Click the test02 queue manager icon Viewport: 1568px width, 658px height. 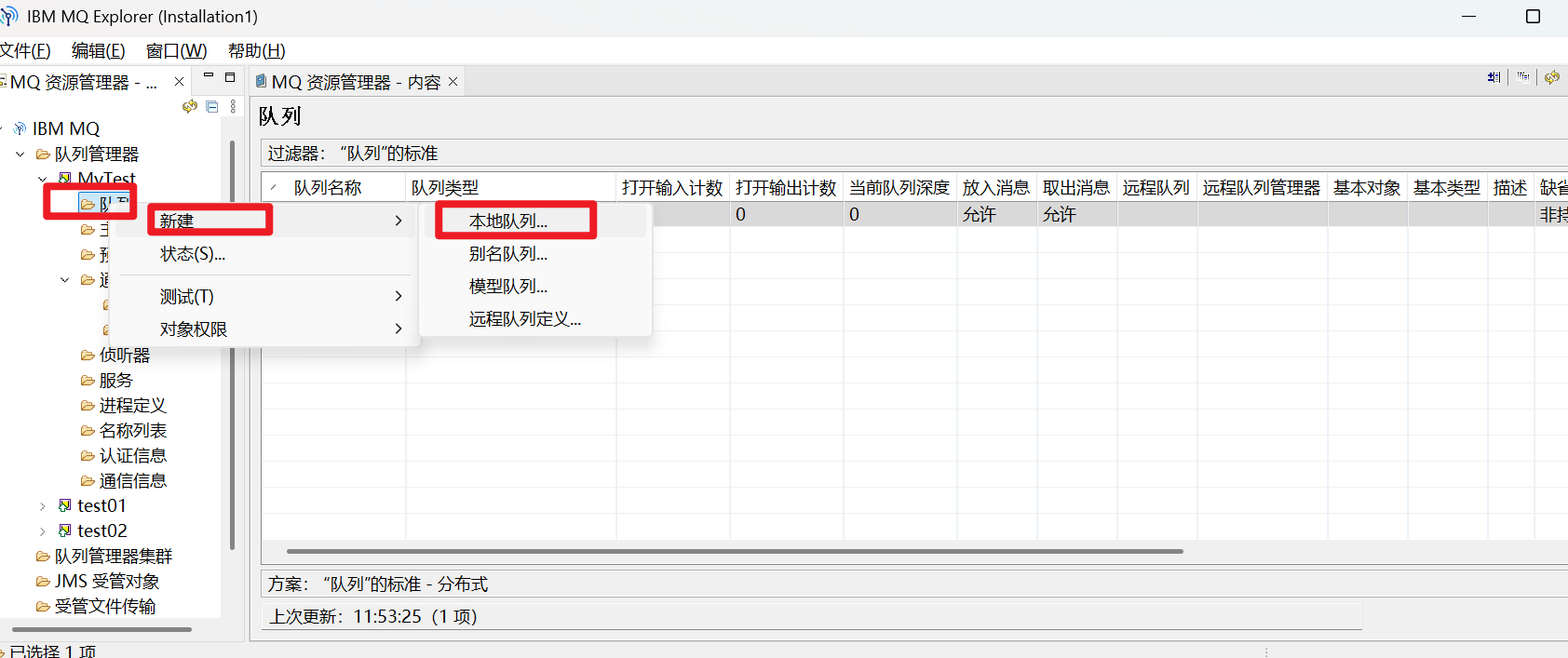point(64,530)
